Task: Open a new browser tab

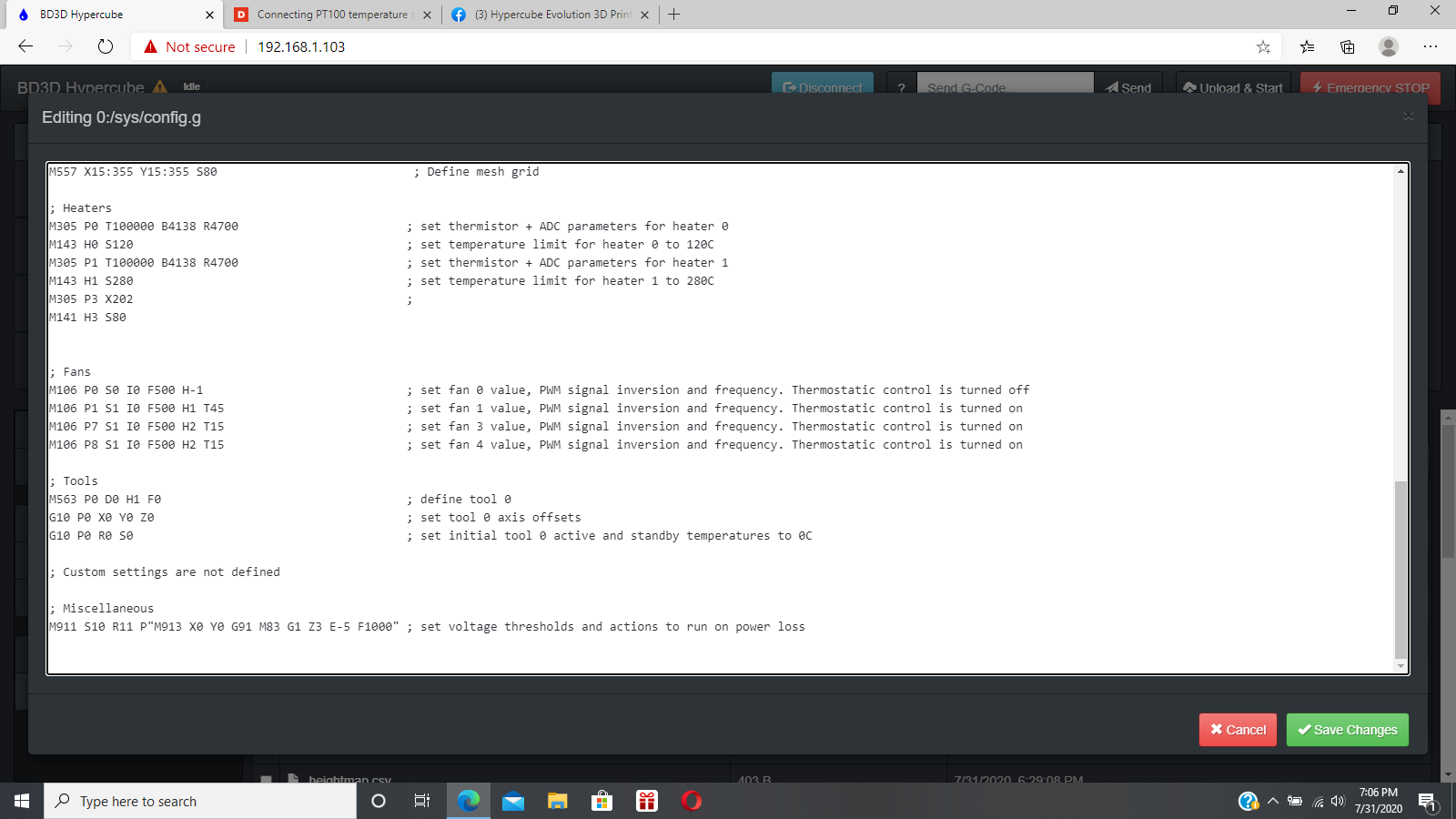Action: pos(673,15)
